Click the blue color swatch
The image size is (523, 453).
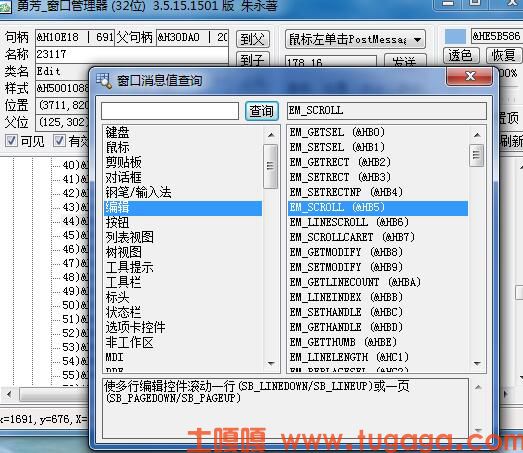[455, 36]
